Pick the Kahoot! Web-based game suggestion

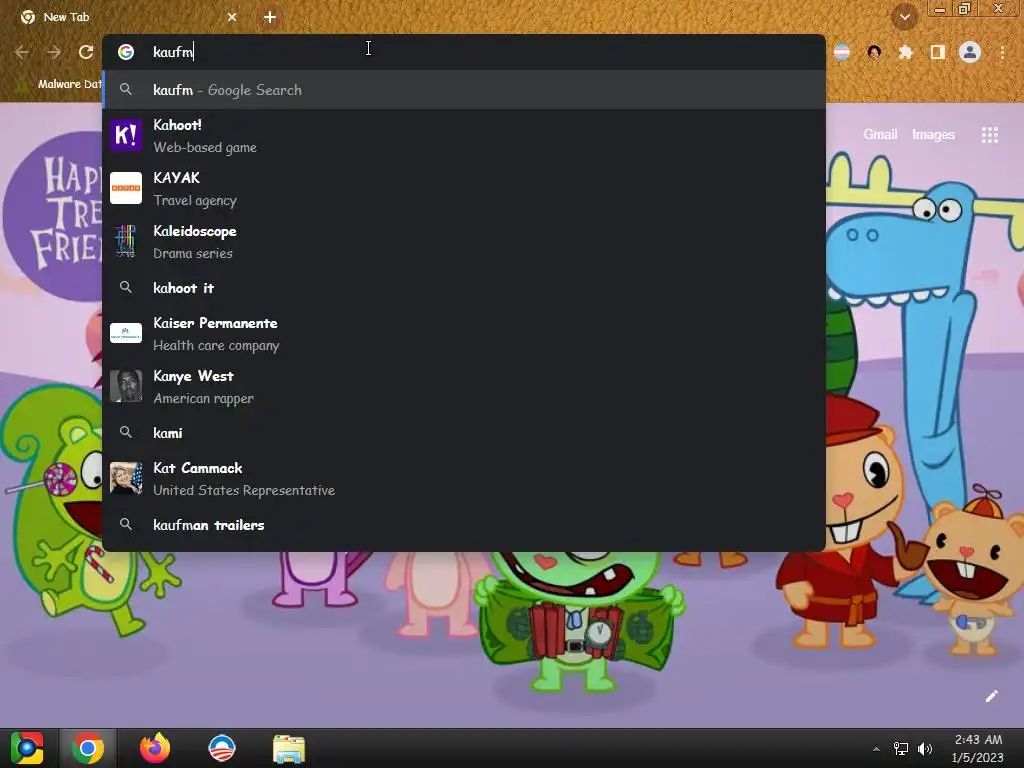point(464,136)
